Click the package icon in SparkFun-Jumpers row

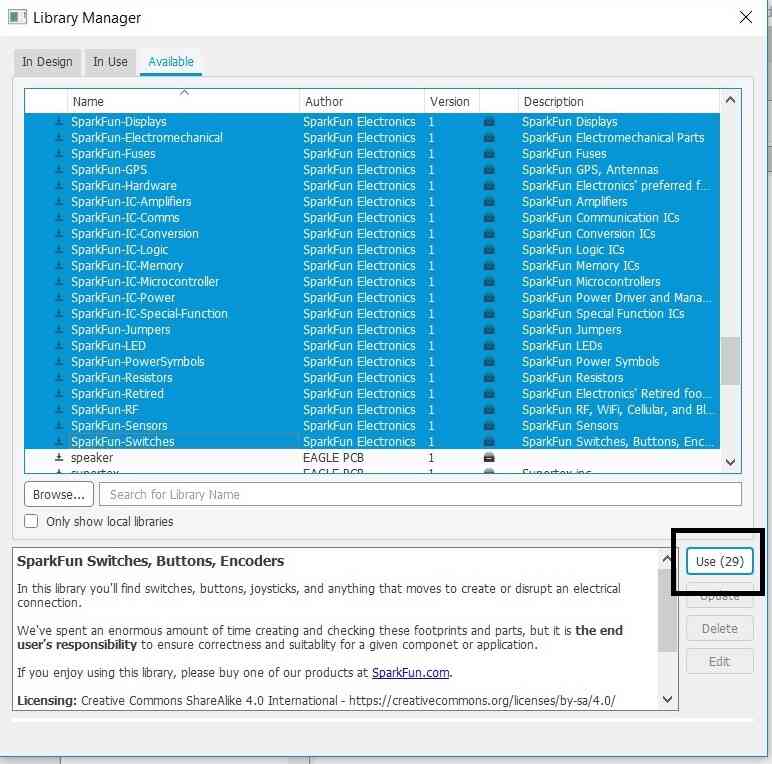(x=489, y=330)
